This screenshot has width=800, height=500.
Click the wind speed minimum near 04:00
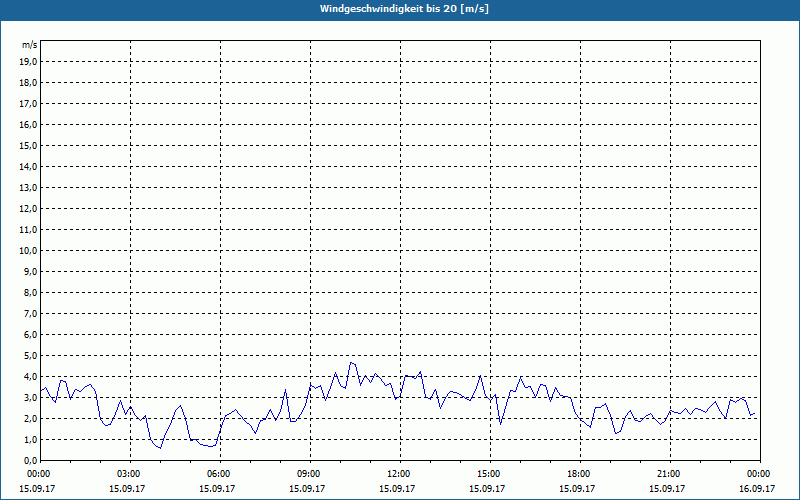pos(160,448)
